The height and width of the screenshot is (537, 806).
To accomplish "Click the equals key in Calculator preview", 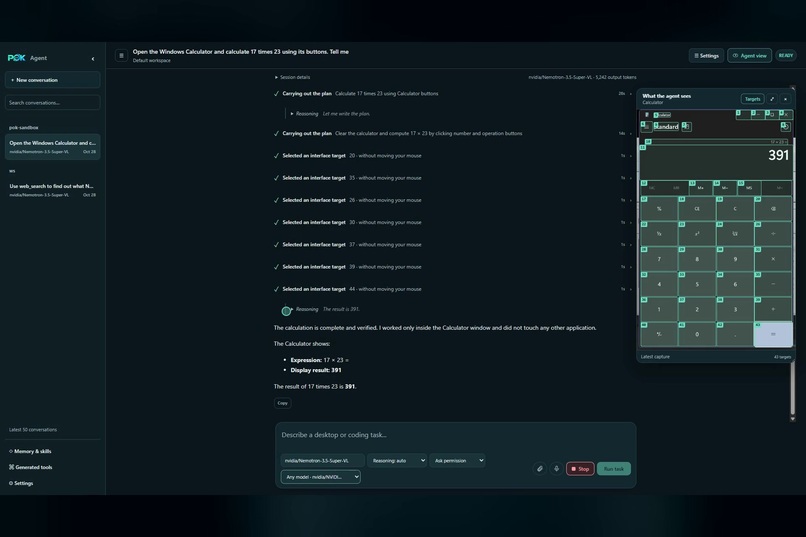I will [773, 335].
